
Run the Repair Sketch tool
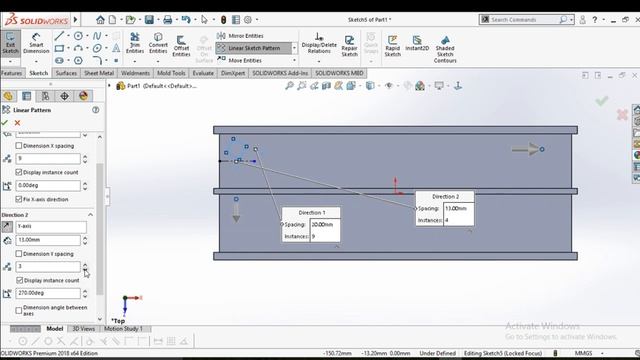(x=349, y=46)
